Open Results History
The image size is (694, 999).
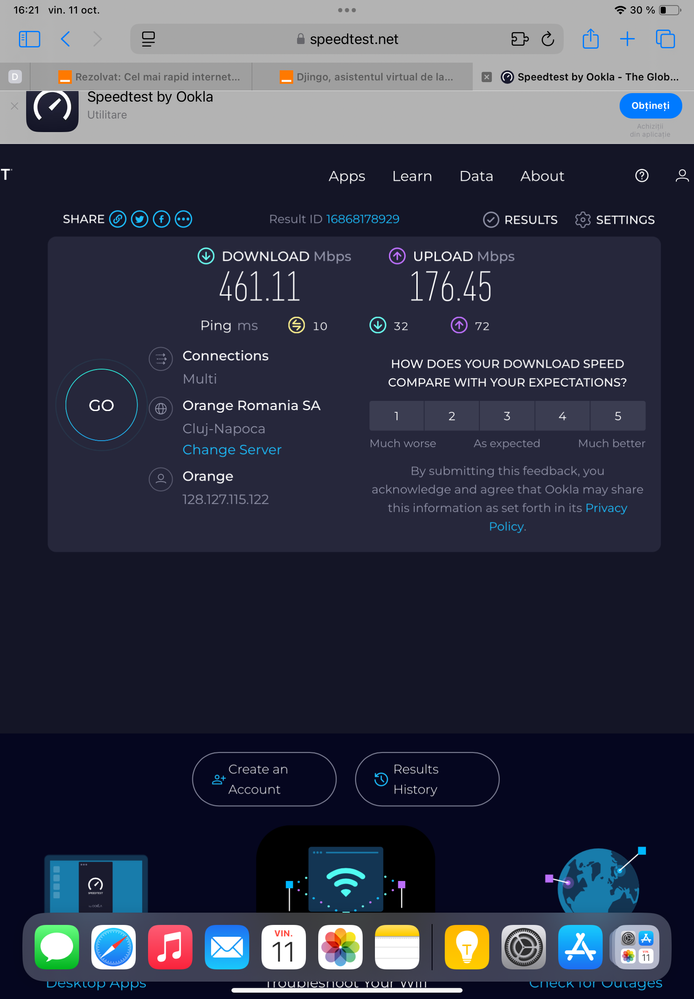point(427,779)
